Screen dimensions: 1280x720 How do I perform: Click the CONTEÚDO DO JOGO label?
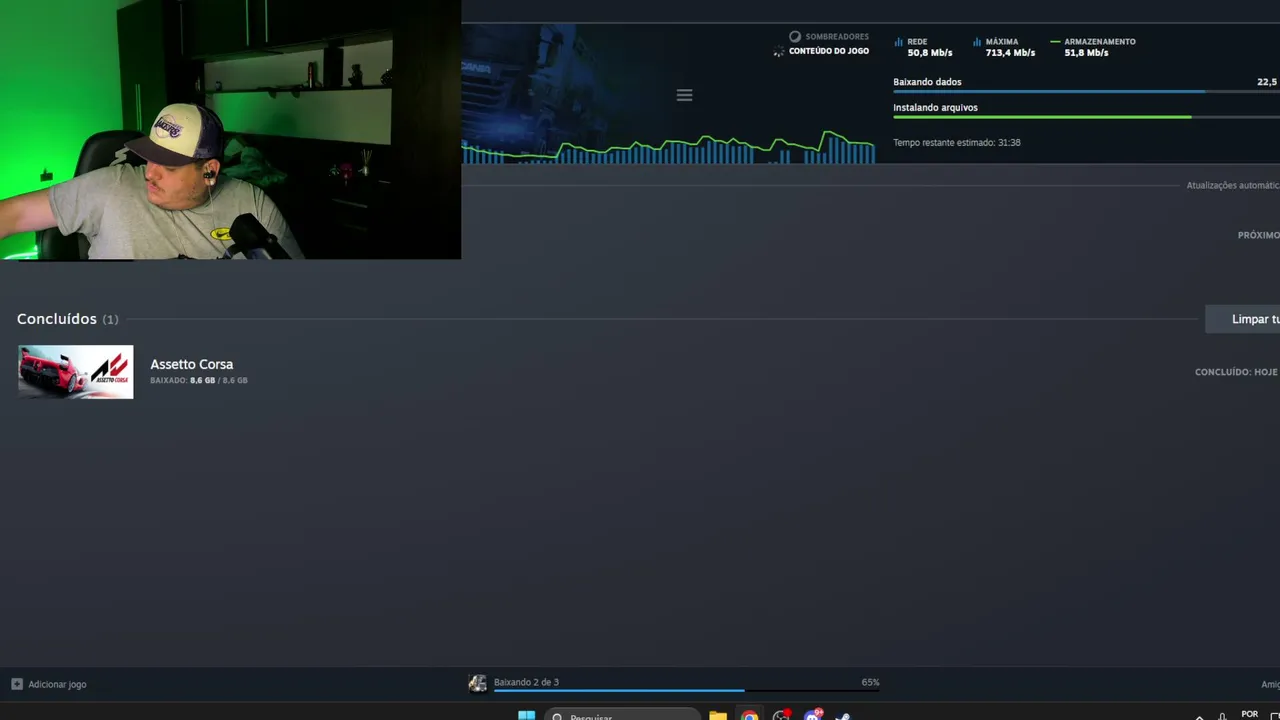tap(829, 51)
